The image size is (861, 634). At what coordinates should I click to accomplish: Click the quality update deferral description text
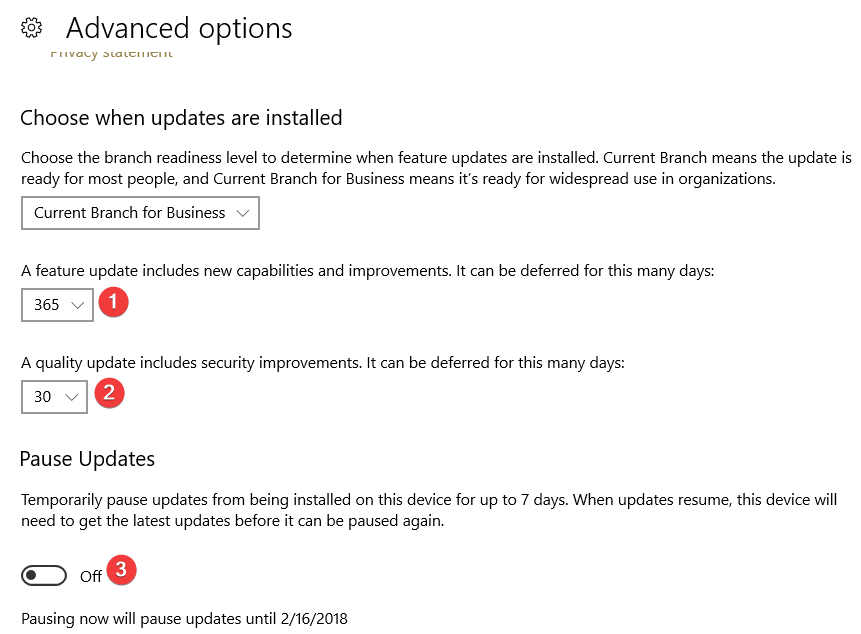pos(323,363)
